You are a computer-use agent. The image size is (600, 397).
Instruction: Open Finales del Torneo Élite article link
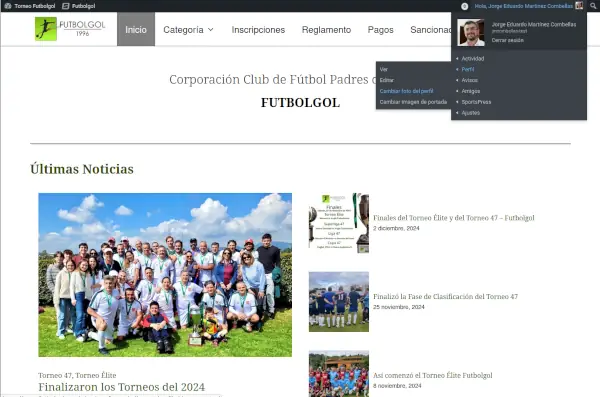pyautogui.click(x=454, y=218)
